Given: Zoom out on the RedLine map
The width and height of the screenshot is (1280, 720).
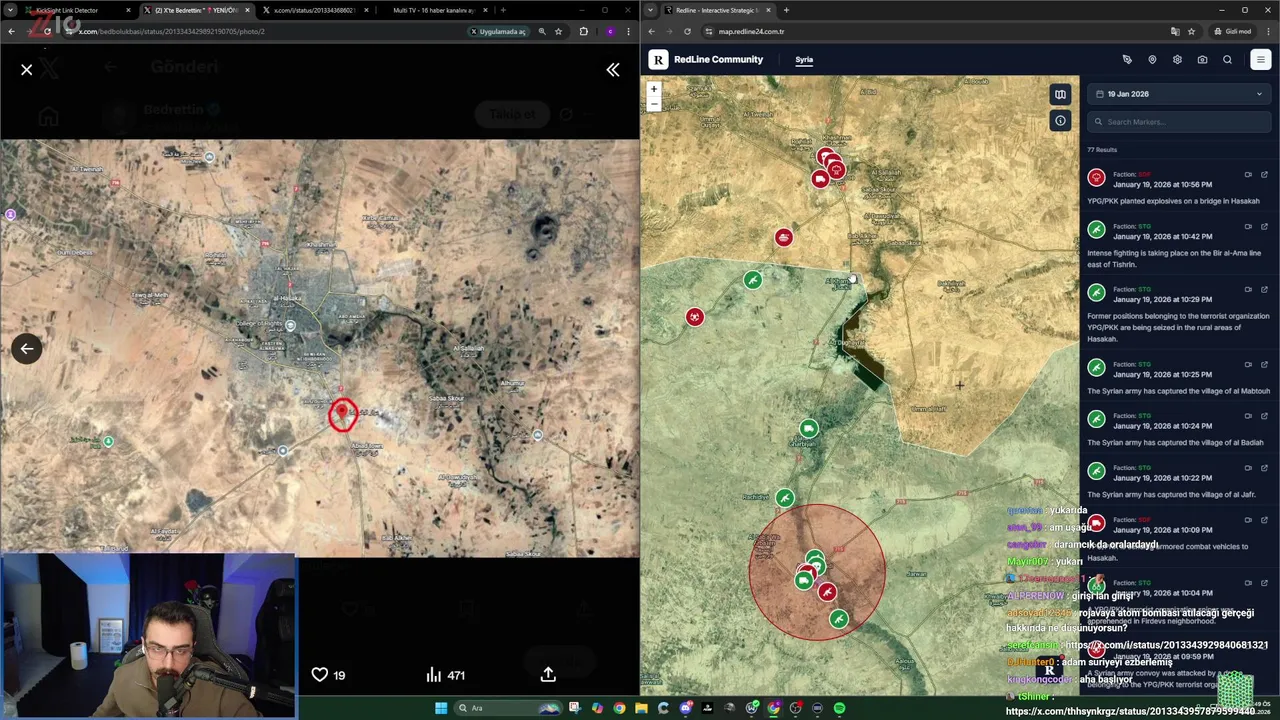Looking at the screenshot, I should click(x=654, y=103).
